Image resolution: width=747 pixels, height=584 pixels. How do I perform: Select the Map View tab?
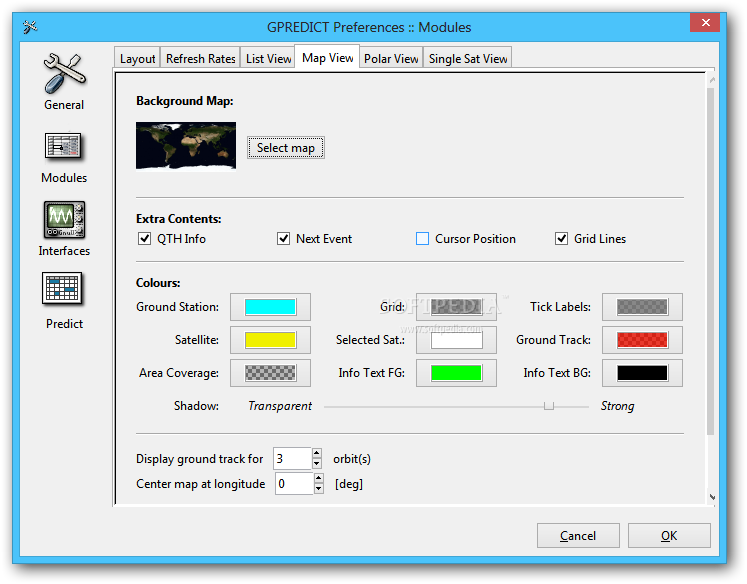click(327, 58)
